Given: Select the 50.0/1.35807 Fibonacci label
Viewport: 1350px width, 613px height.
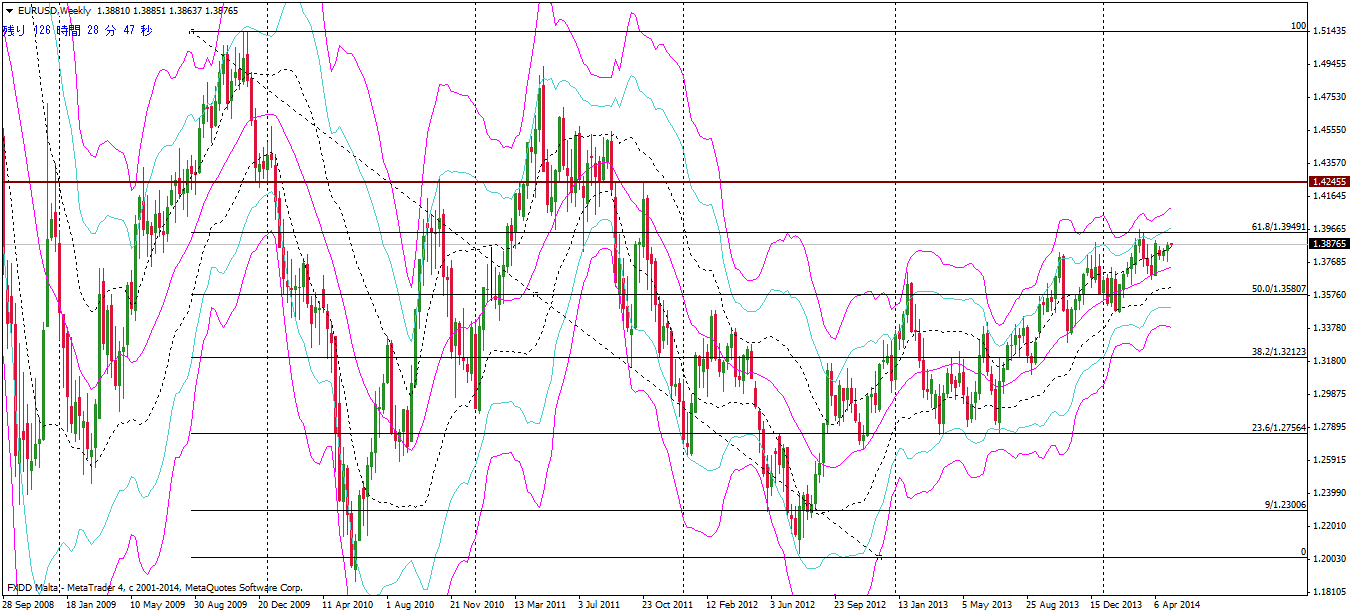Looking at the screenshot, I should pos(1279,289).
